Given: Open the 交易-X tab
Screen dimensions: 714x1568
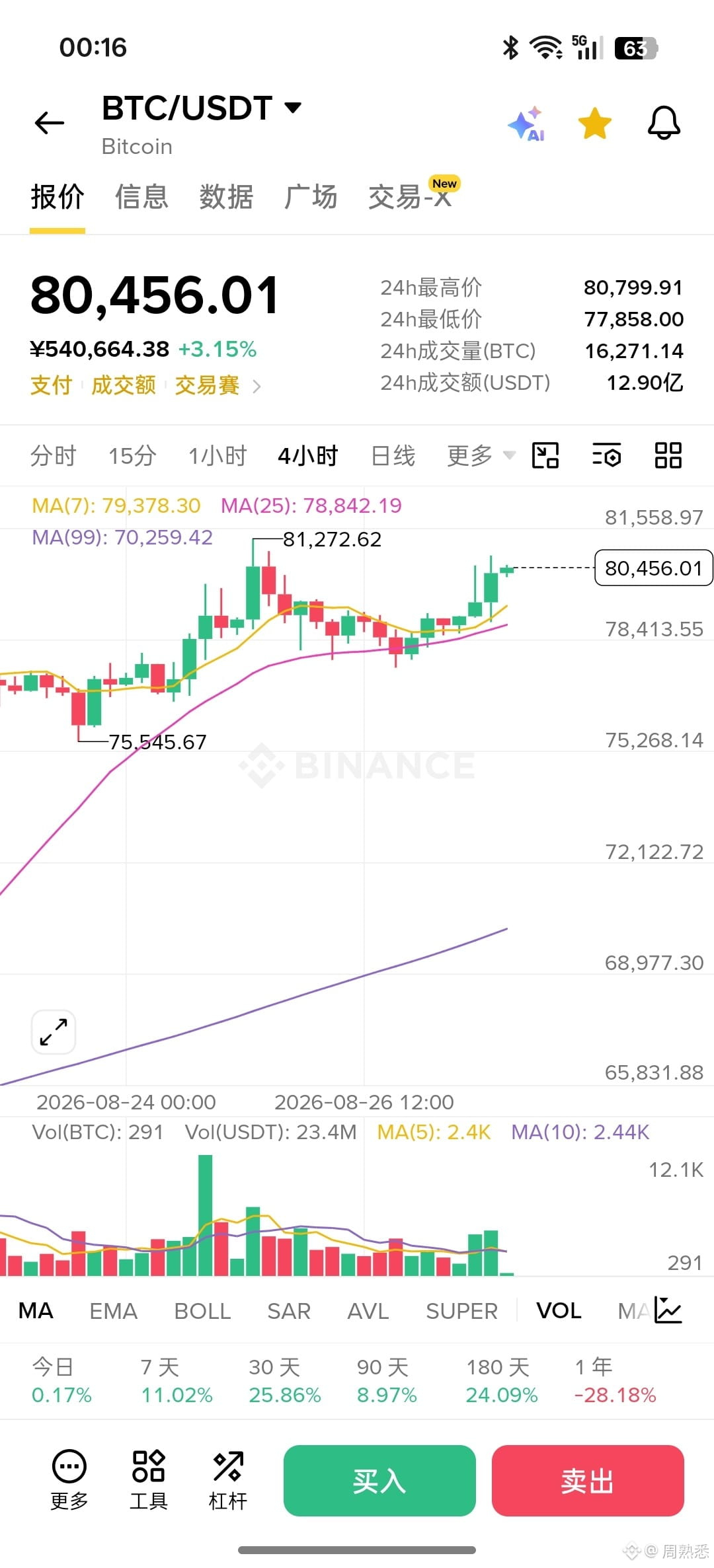Looking at the screenshot, I should pyautogui.click(x=411, y=196).
